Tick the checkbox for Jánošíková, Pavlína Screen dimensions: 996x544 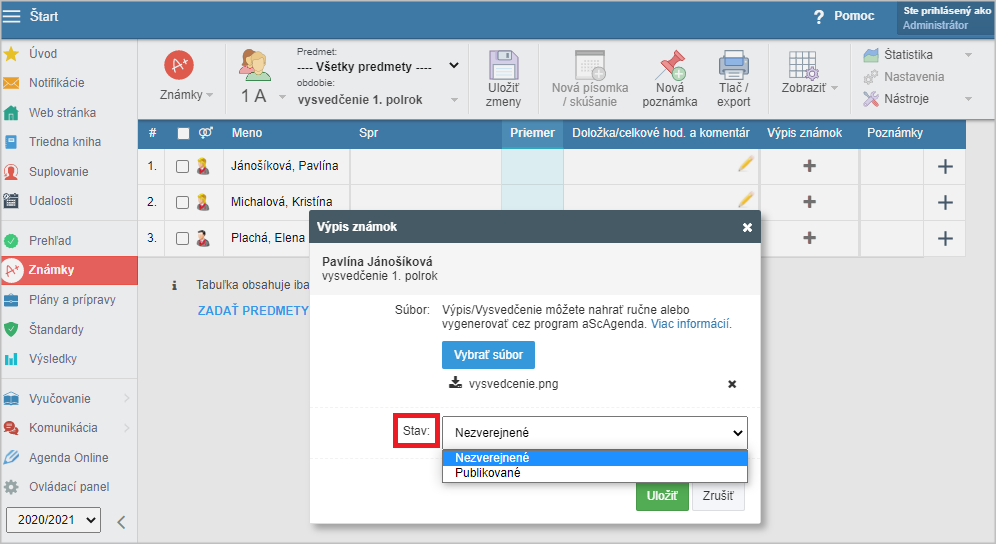(182, 167)
